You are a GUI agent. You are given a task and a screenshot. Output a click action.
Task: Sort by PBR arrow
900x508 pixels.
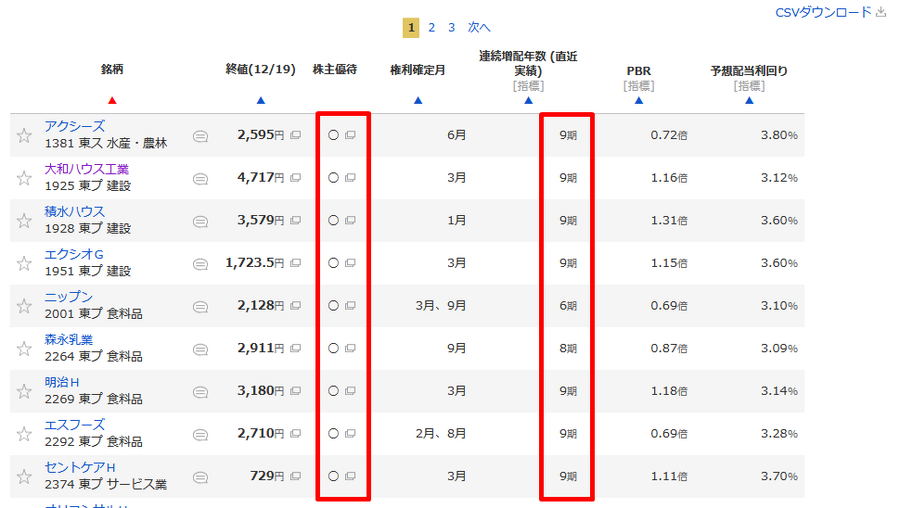tap(639, 100)
